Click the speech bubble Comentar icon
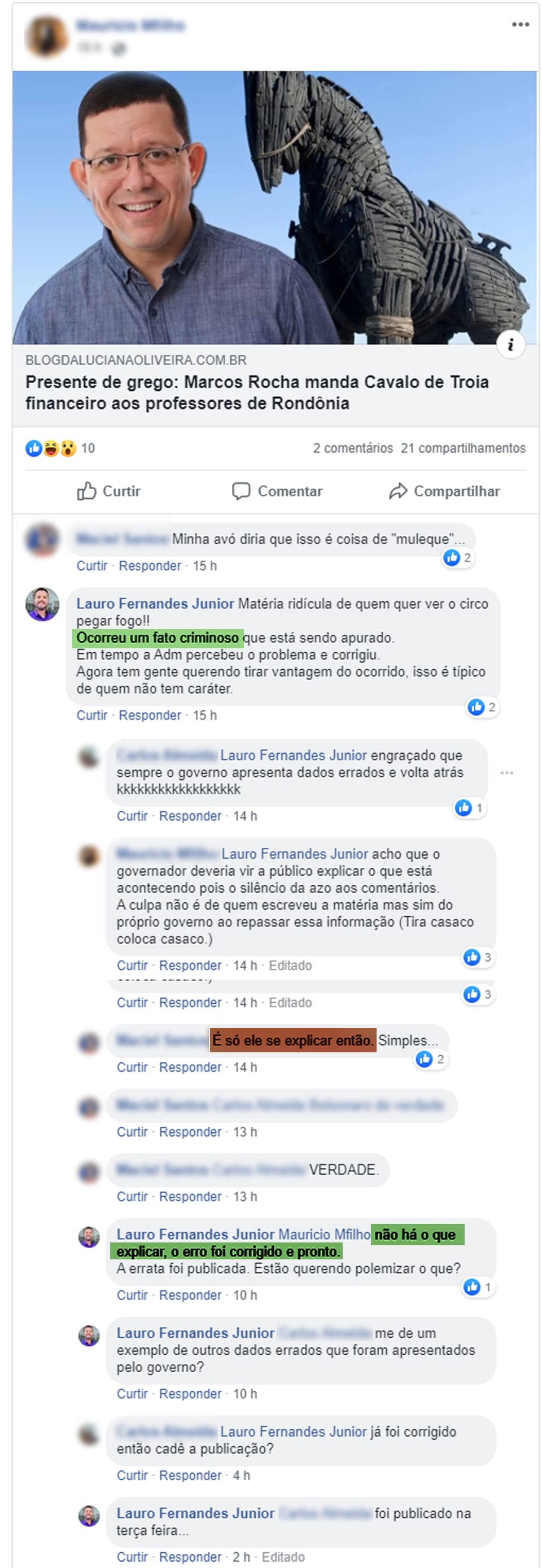This screenshot has height=1568, width=542. point(241,491)
